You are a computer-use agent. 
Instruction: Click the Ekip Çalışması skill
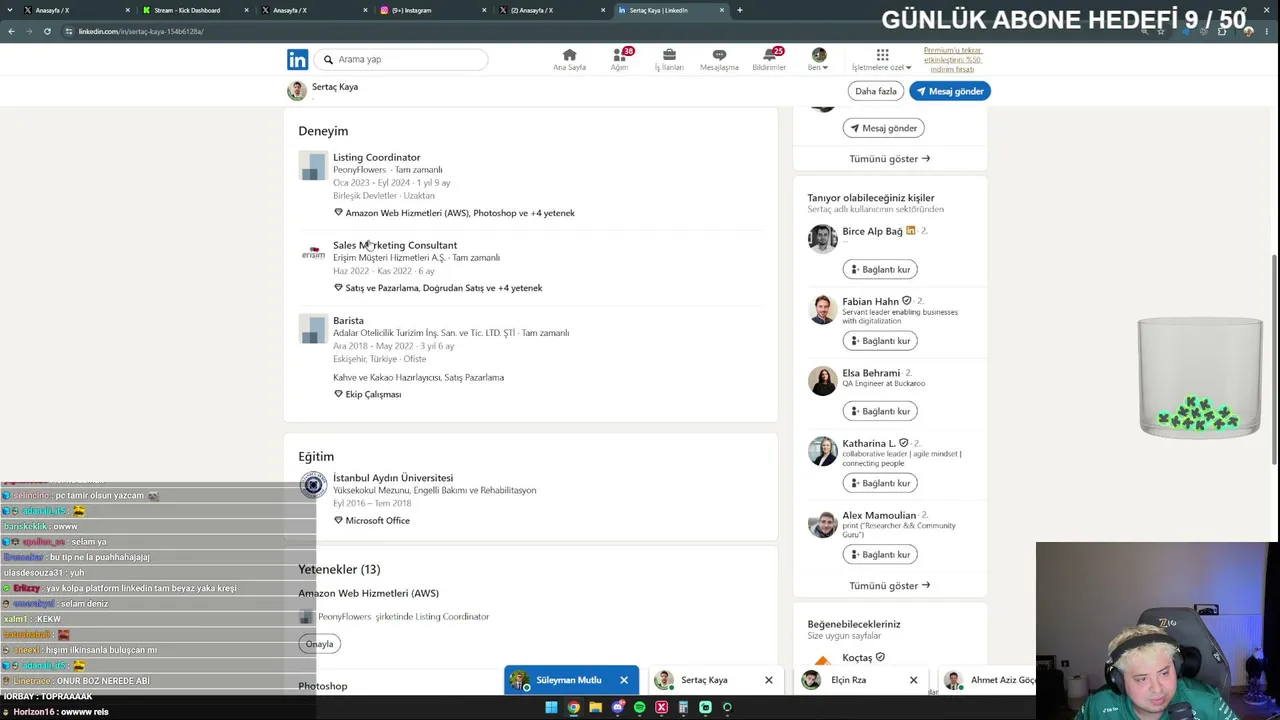[367, 394]
